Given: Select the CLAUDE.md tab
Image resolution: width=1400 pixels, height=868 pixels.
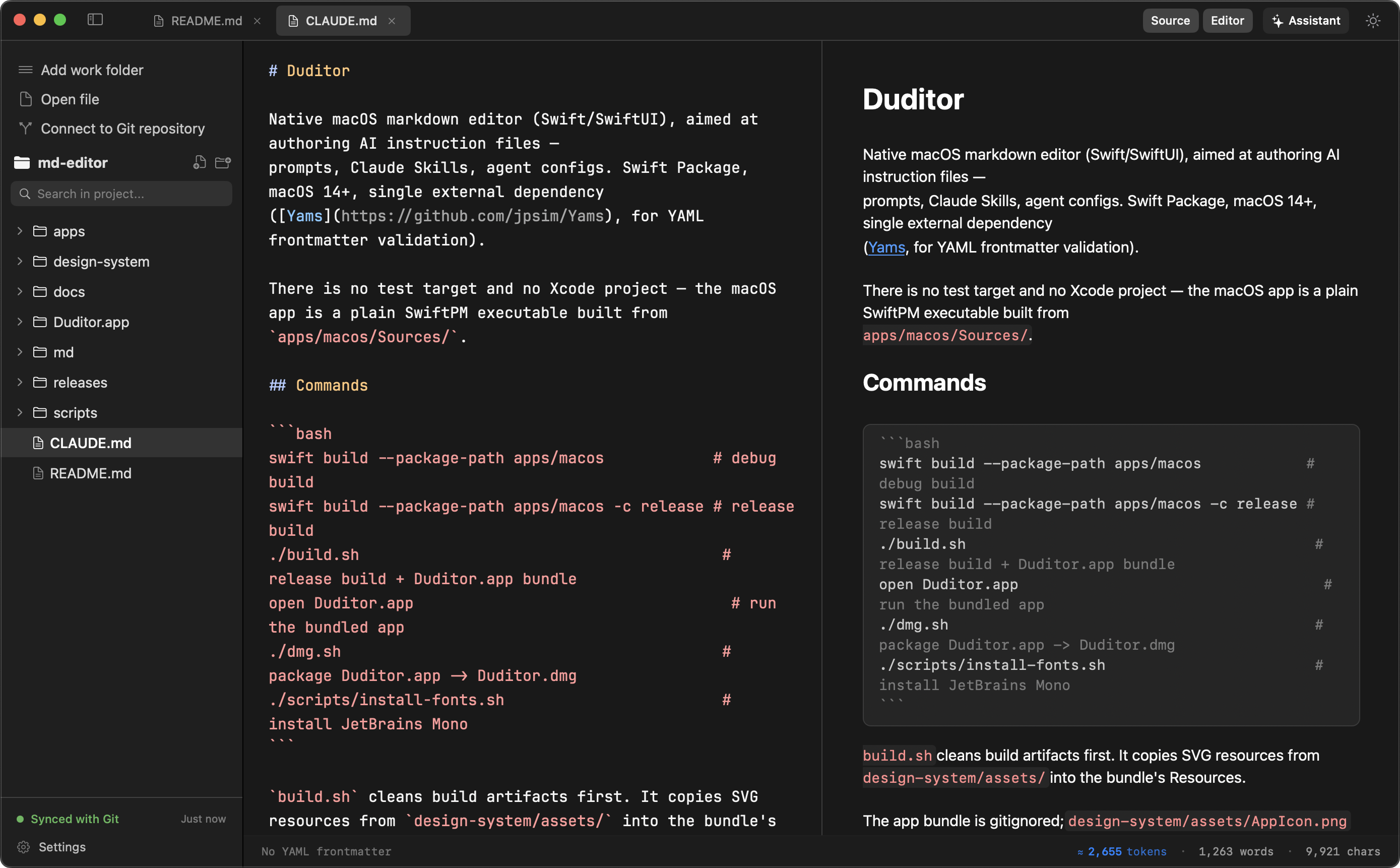Looking at the screenshot, I should 343,21.
